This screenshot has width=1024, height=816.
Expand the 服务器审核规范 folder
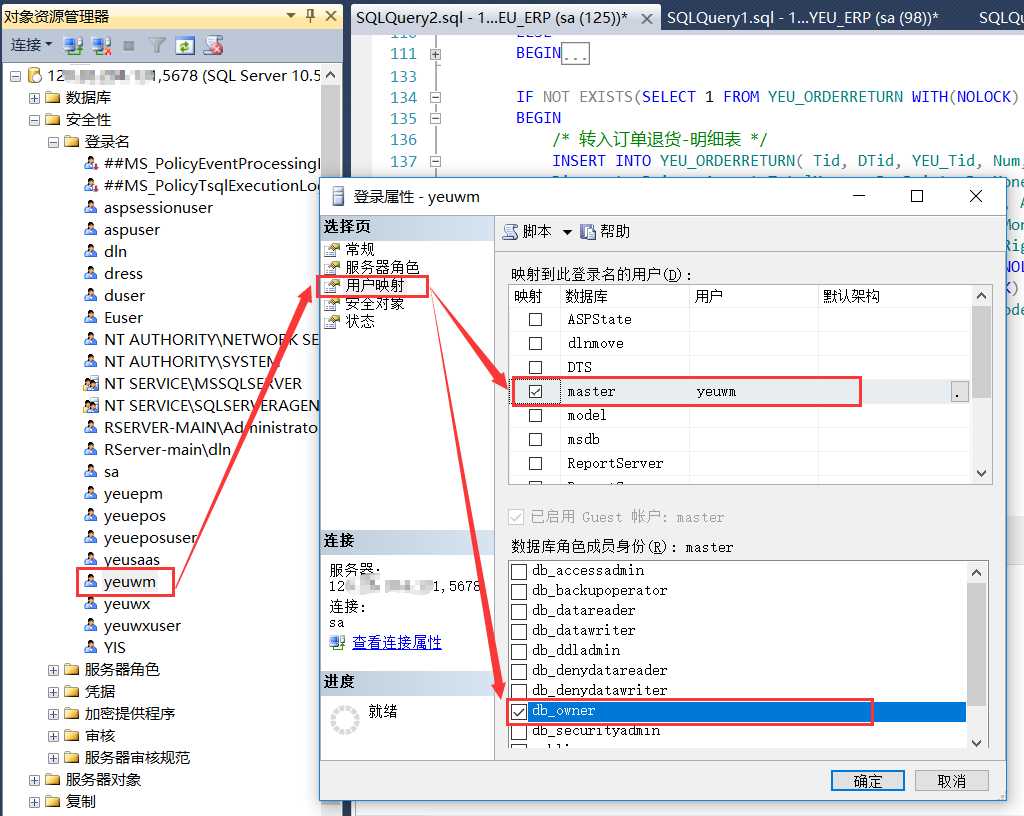click(54, 759)
